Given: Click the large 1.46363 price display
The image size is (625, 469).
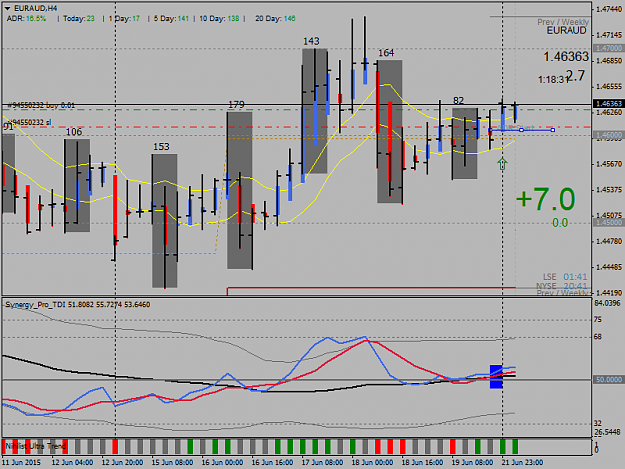Looking at the screenshot, I should click(566, 57).
